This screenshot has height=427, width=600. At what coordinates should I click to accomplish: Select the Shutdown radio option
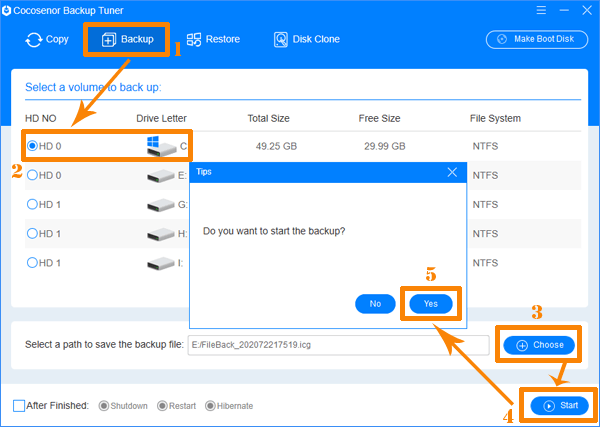click(x=103, y=406)
